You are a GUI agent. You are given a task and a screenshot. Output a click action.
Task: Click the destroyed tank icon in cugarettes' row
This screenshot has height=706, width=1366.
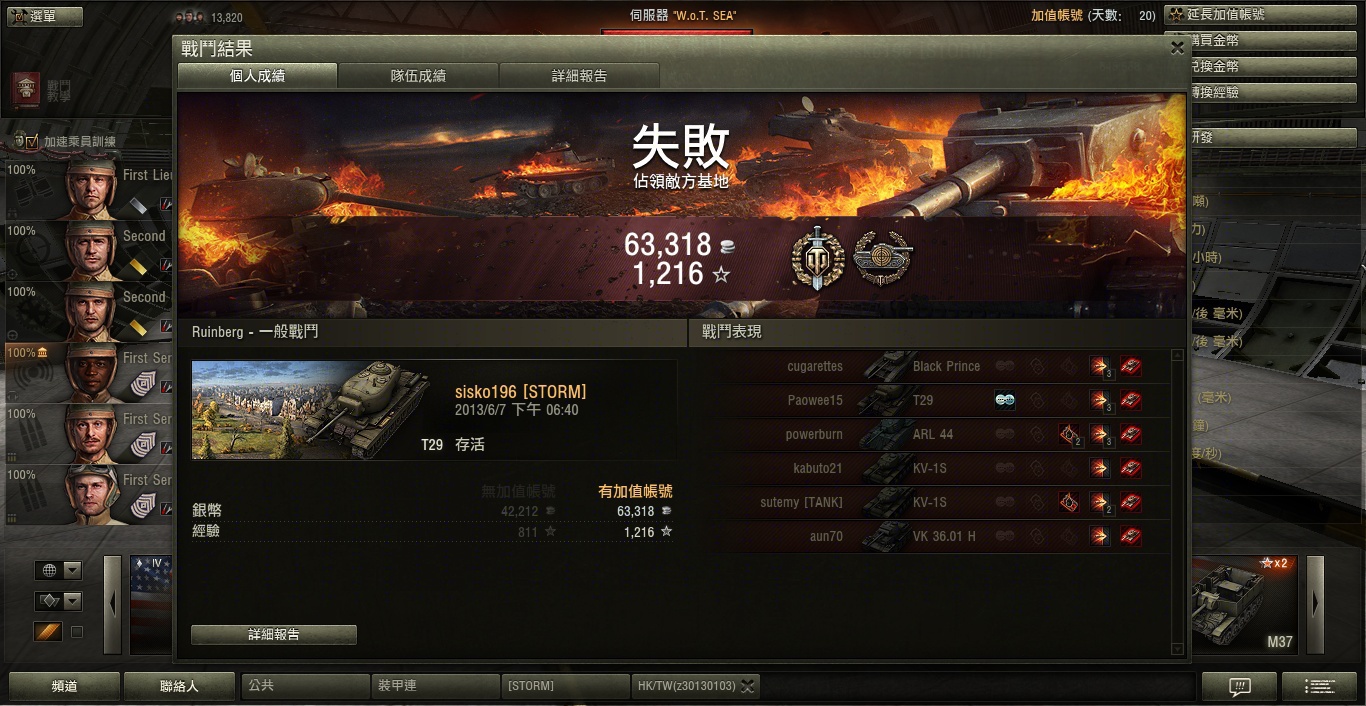point(1131,366)
